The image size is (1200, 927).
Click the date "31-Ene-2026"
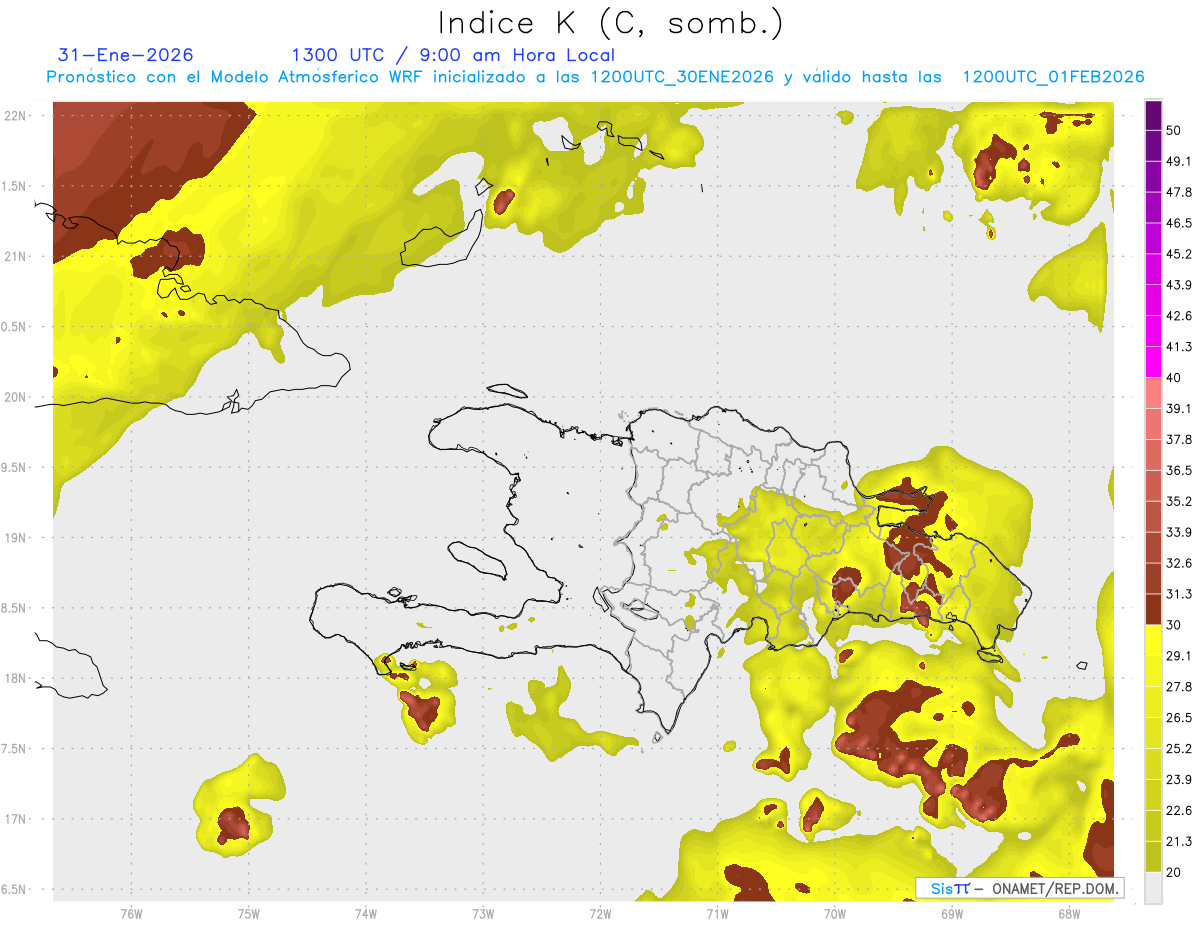[x=126, y=55]
